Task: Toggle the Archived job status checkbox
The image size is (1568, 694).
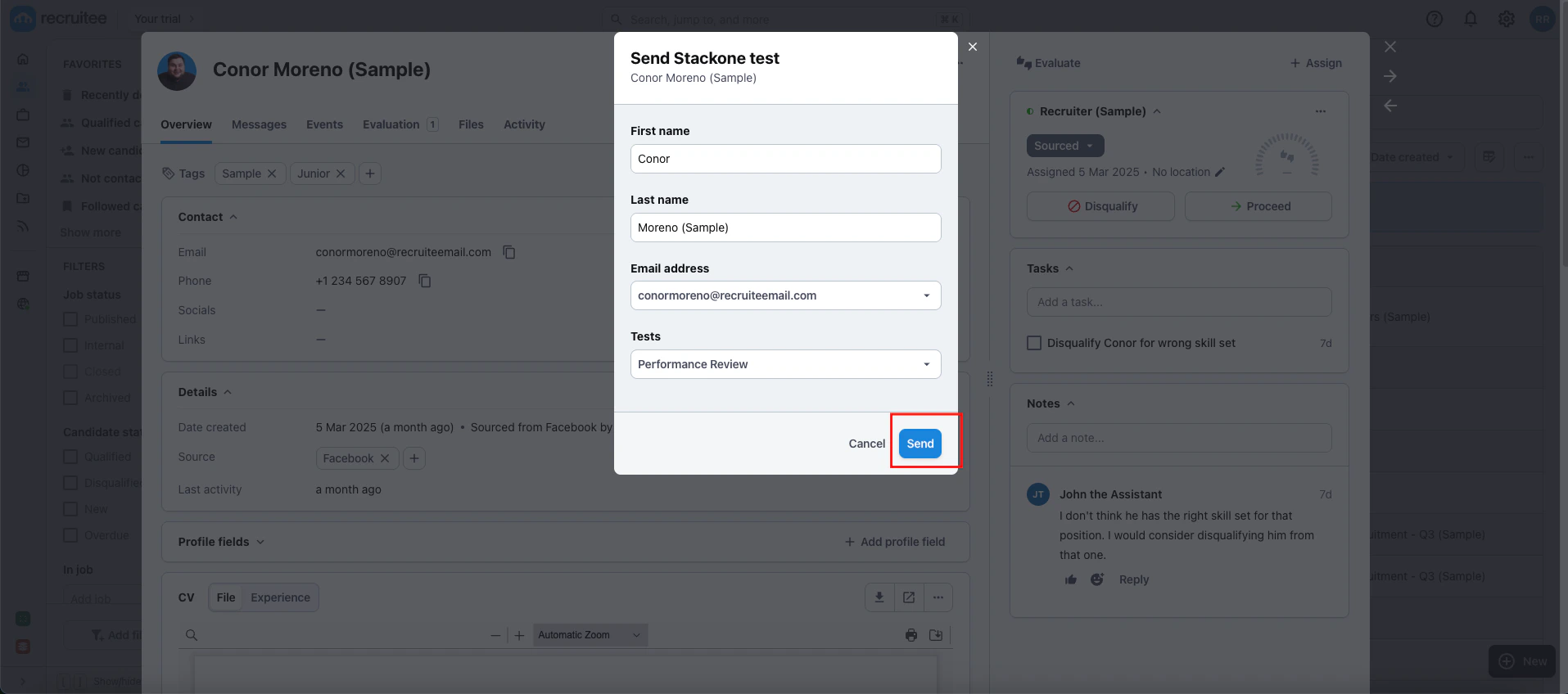Action: (x=70, y=398)
